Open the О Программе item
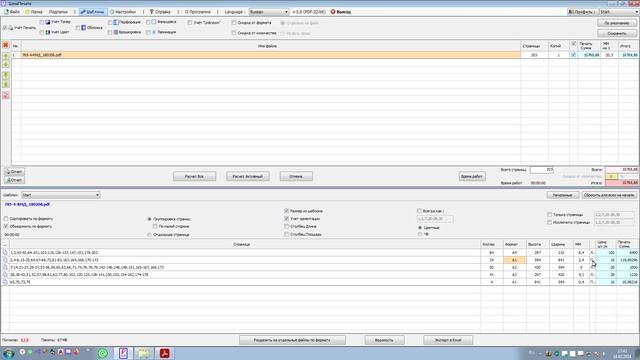This screenshot has height=360, width=640. (198, 12)
